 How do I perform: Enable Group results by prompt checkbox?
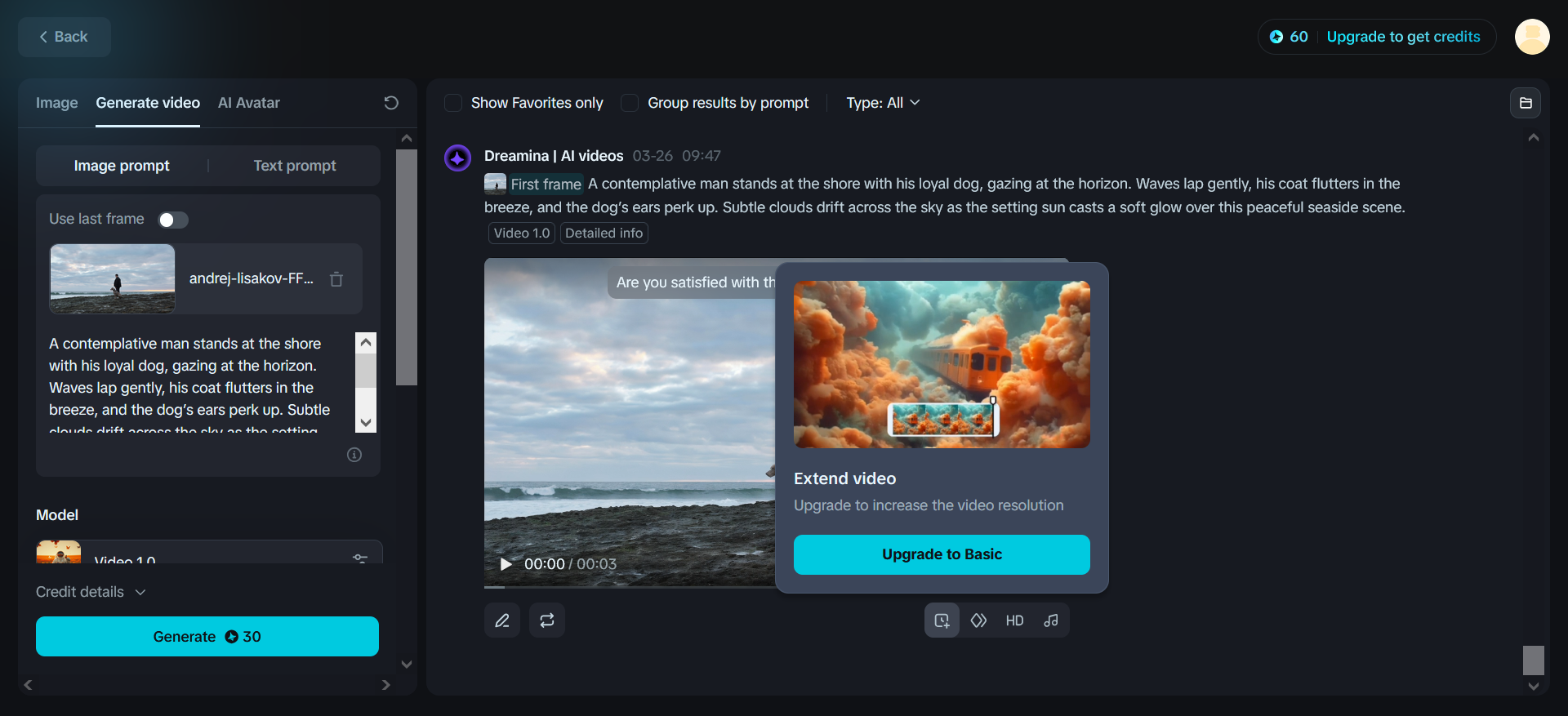click(630, 103)
